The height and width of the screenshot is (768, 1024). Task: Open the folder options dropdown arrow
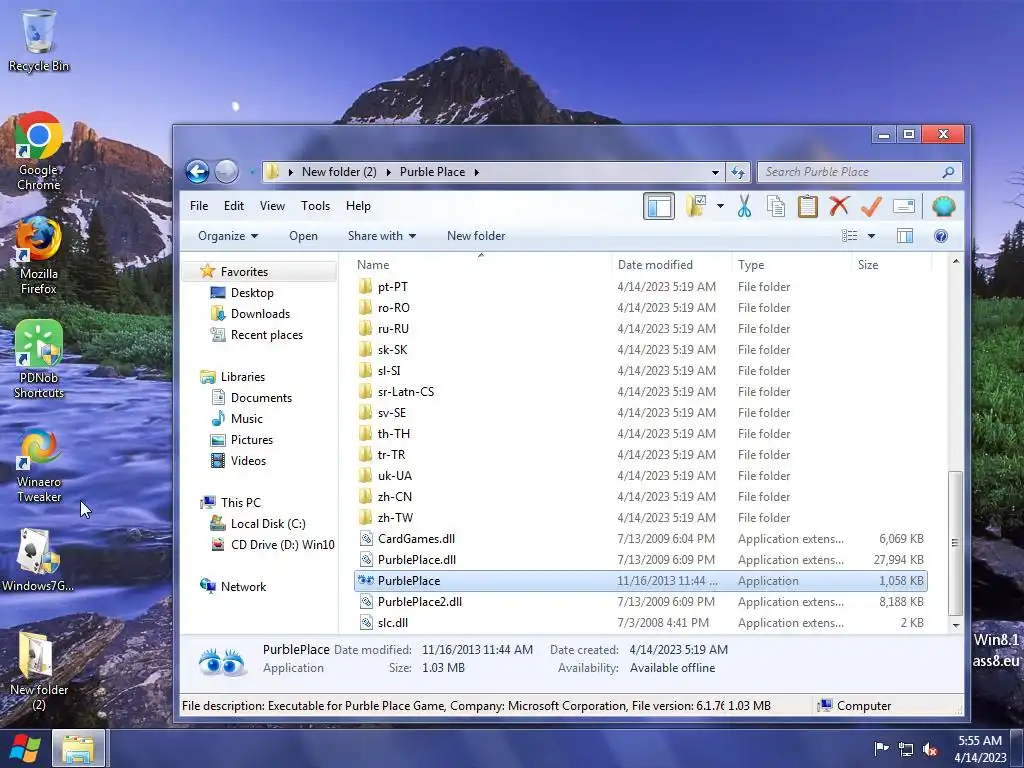point(720,206)
